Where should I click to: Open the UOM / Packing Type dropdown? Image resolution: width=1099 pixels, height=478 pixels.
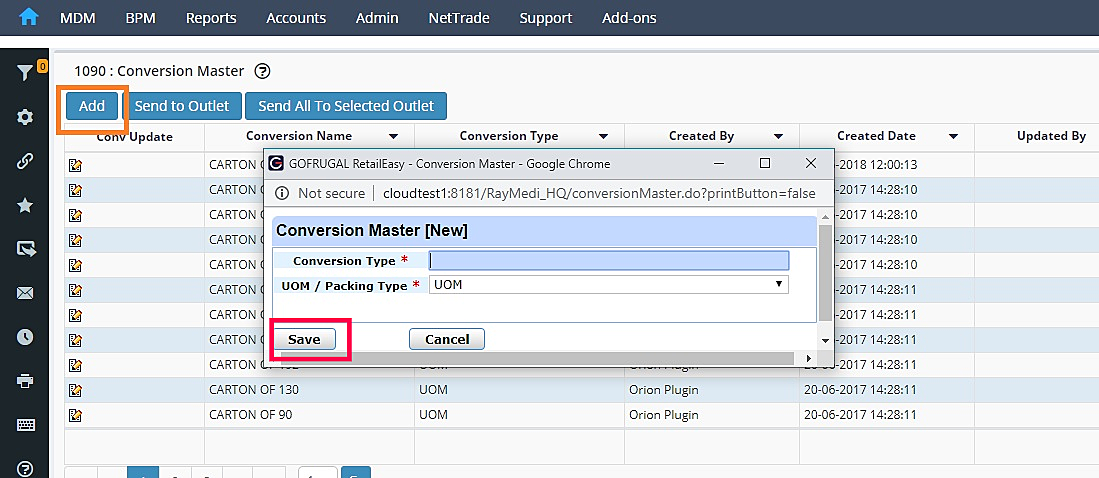[x=608, y=285]
